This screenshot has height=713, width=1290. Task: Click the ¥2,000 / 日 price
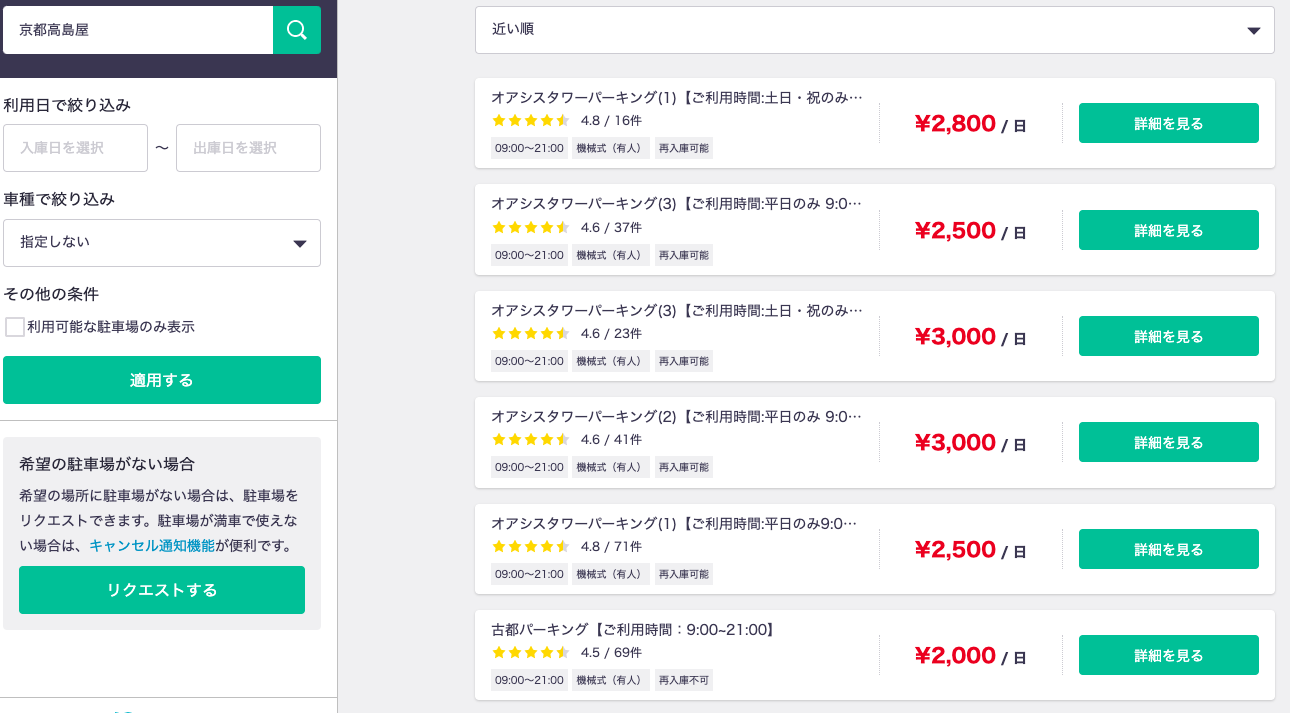click(970, 655)
